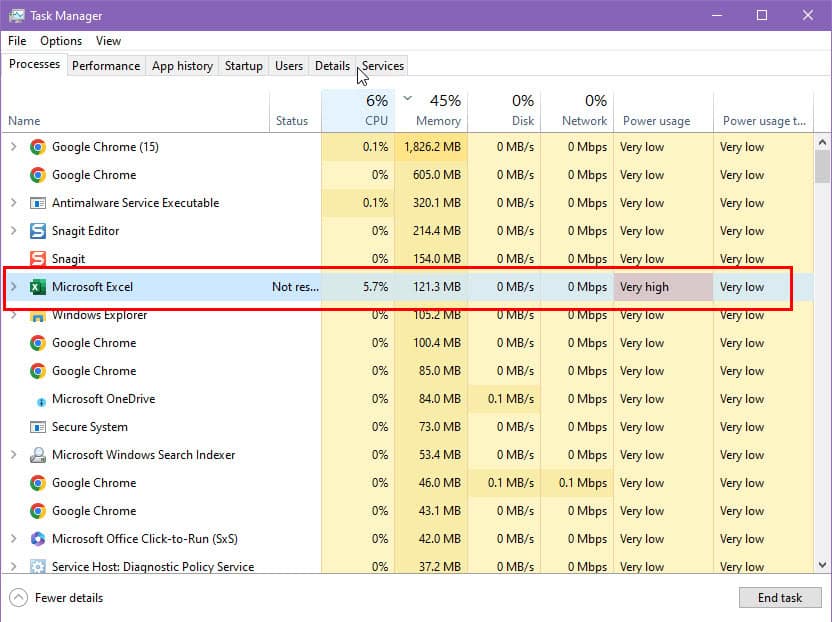Viewport: 832px width, 622px height.
Task: Click the Microsoft OneDrive cloud icon
Action: (41, 402)
